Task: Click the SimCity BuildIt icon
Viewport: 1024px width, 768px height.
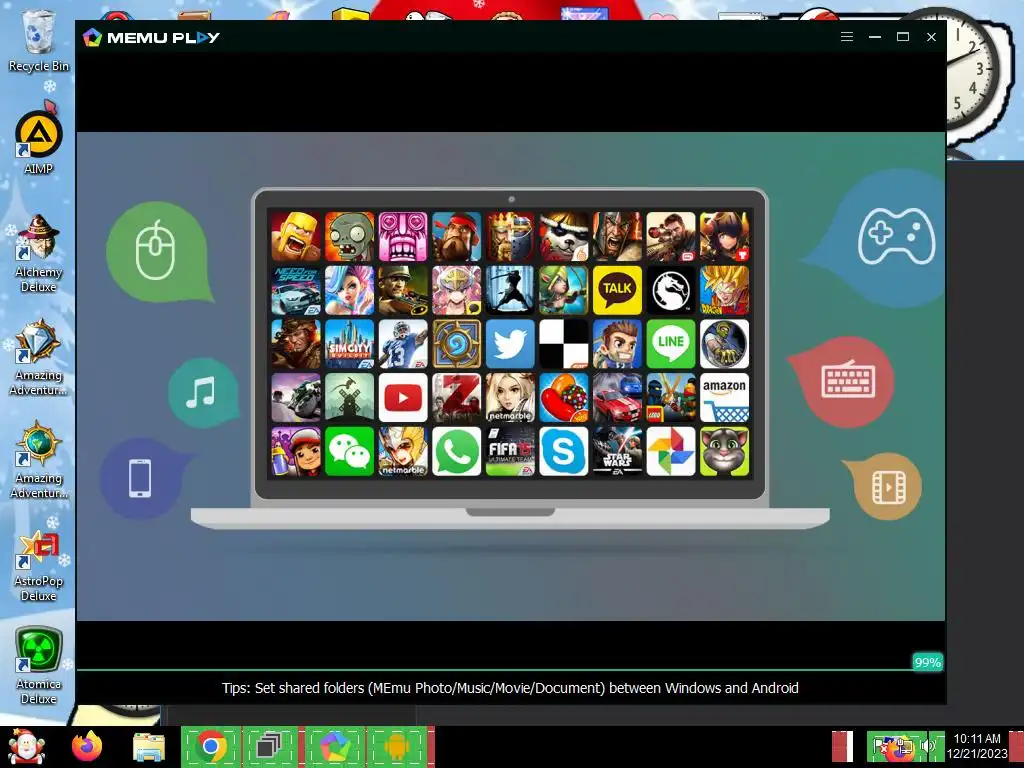Action: [x=349, y=344]
